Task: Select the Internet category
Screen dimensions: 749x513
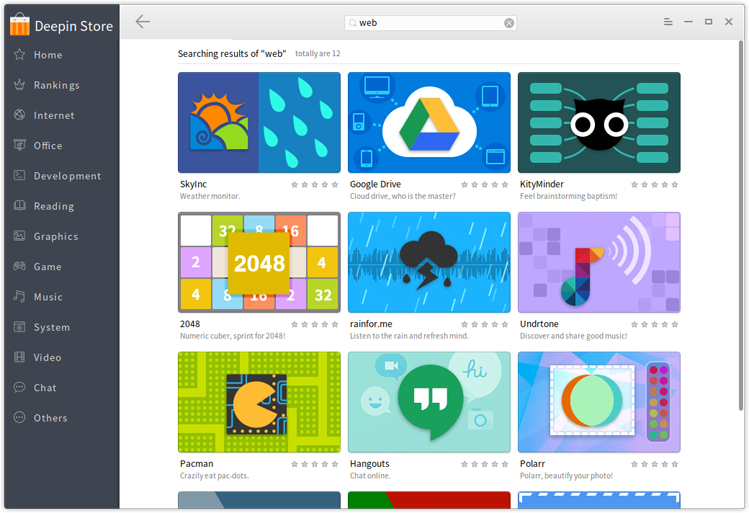Action: point(53,116)
